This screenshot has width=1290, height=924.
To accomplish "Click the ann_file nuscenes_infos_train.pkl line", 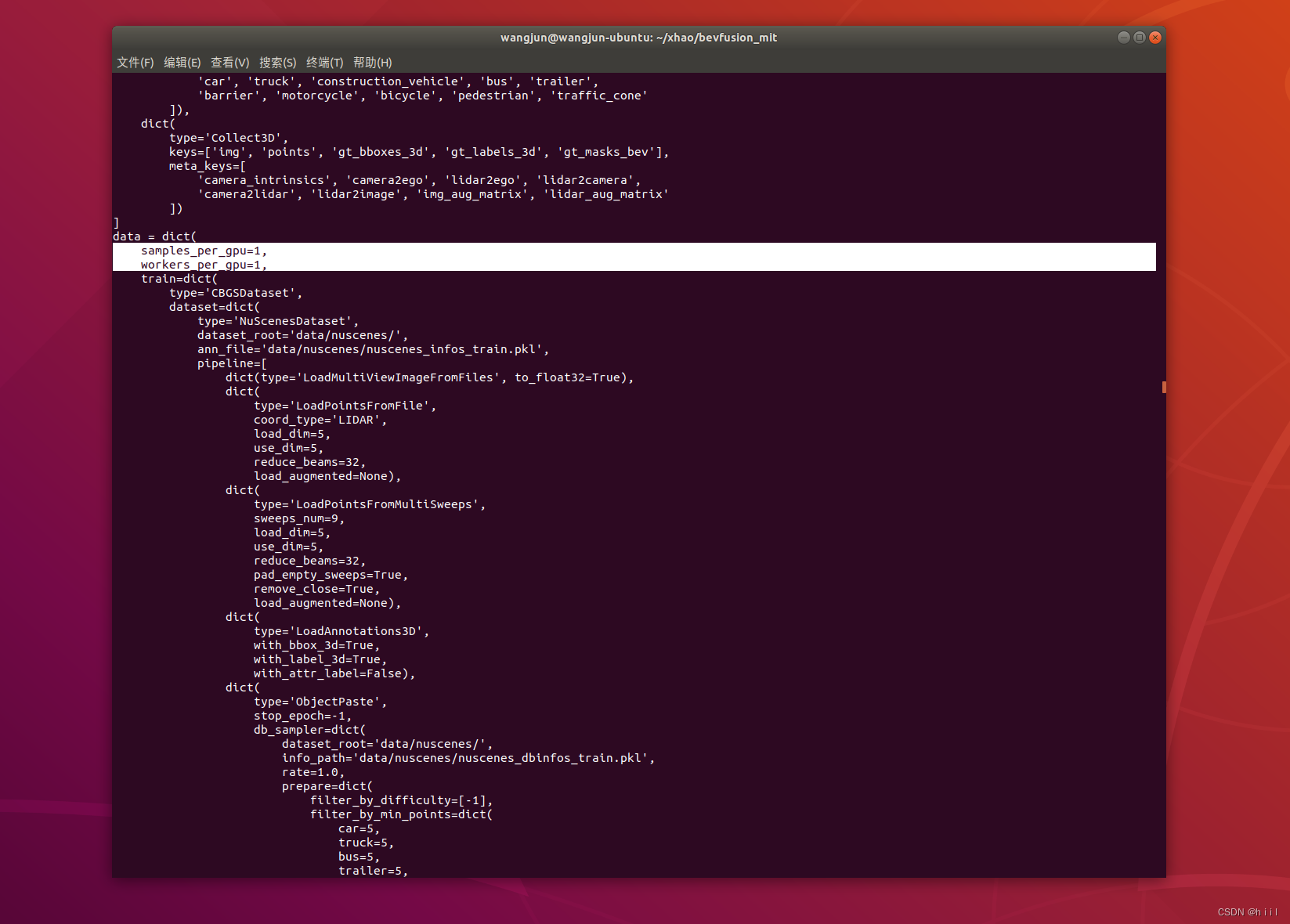I will (x=373, y=349).
